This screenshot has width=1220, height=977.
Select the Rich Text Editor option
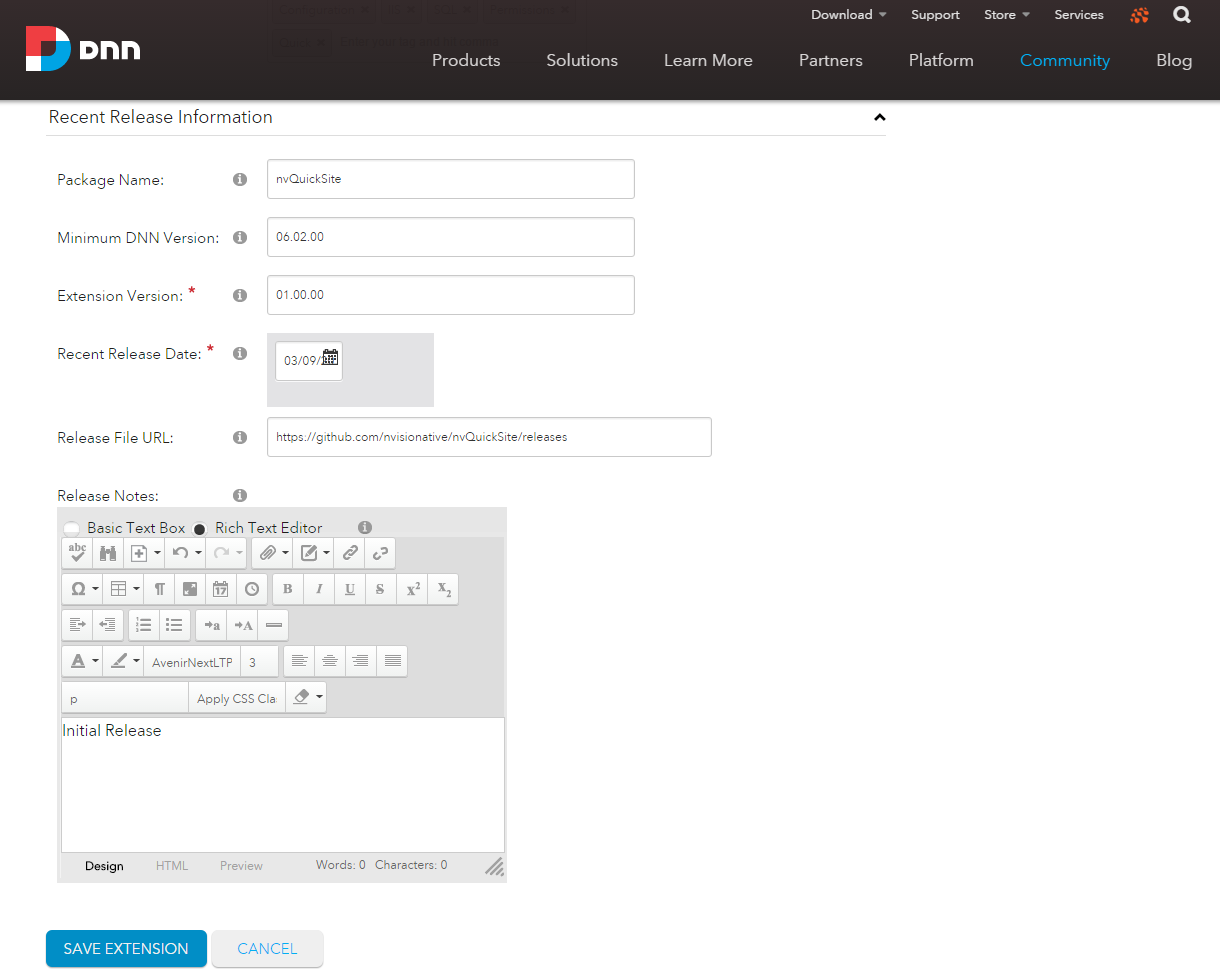(x=200, y=528)
